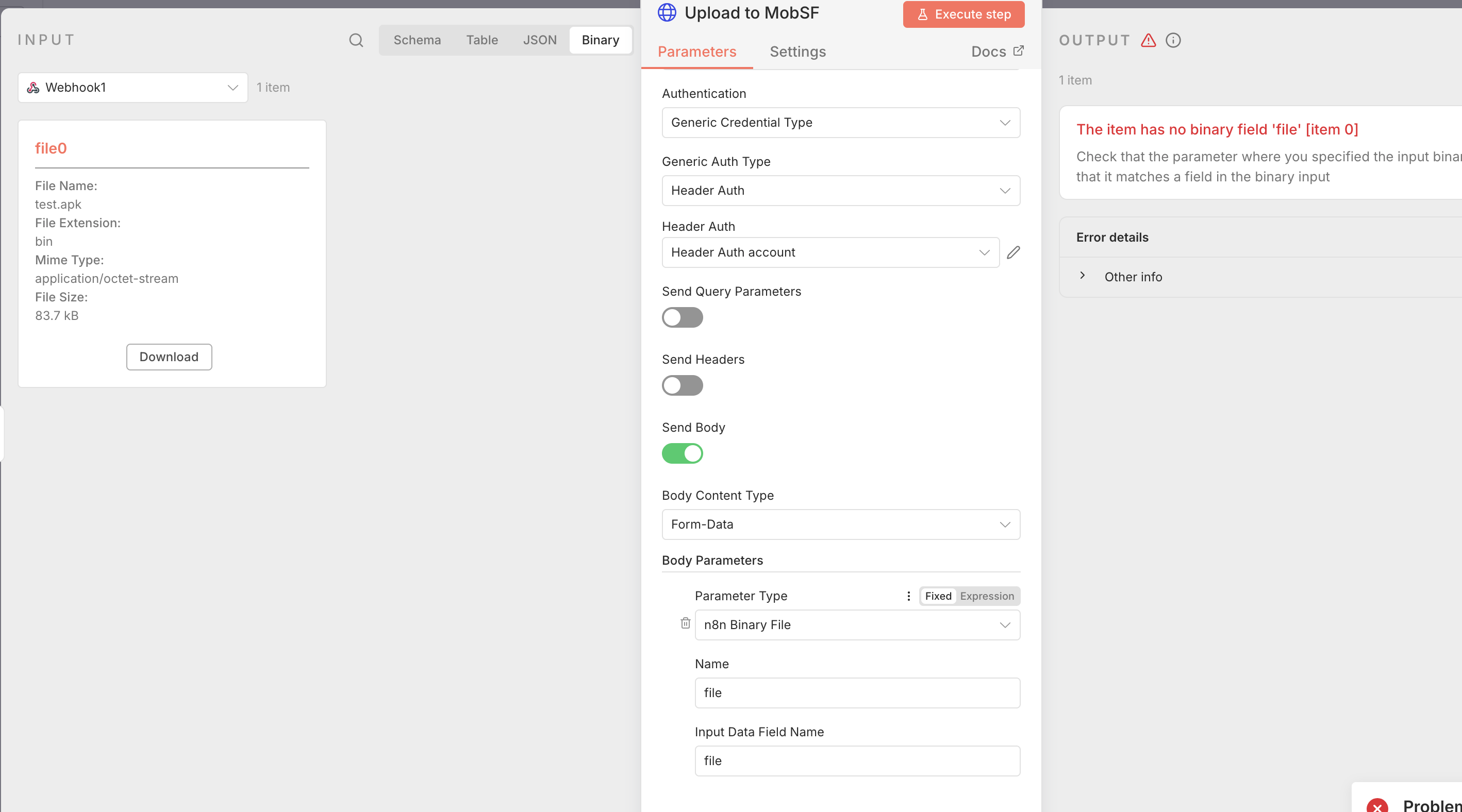Click the trash icon to delete body parameter
The image size is (1462, 812).
point(685,623)
